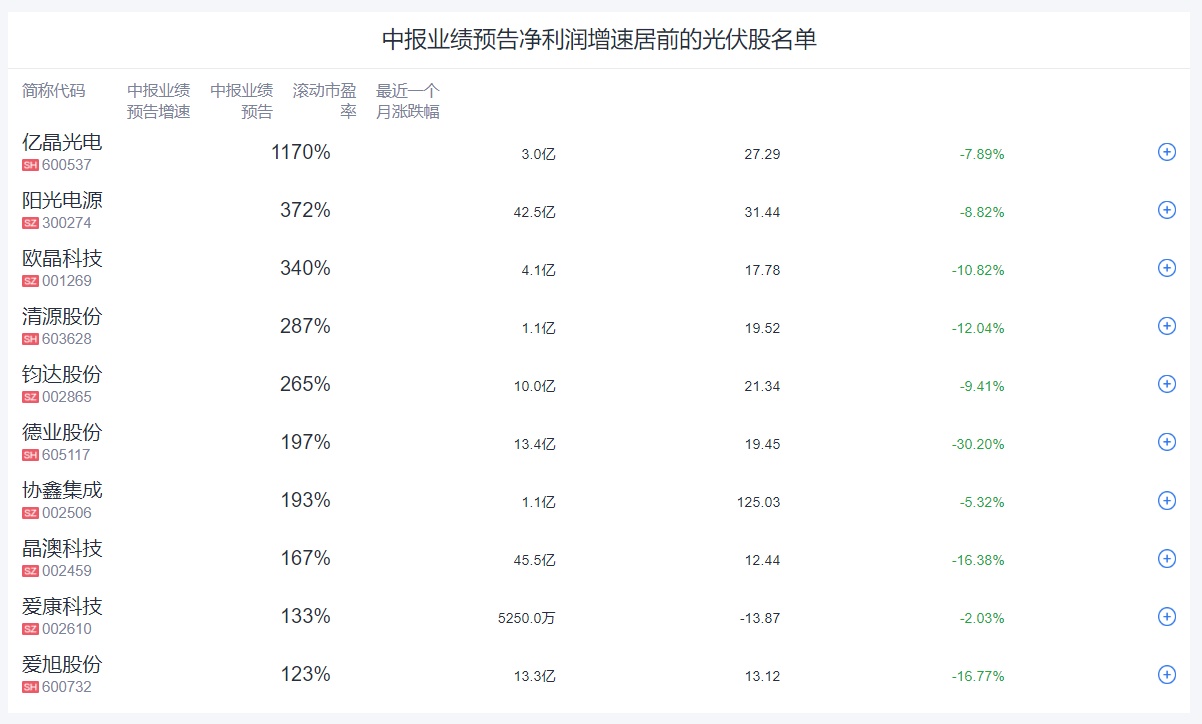Viewport: 1202px width, 724px height.
Task: Add 阳光电源 with the plus icon
Action: 1166,210
